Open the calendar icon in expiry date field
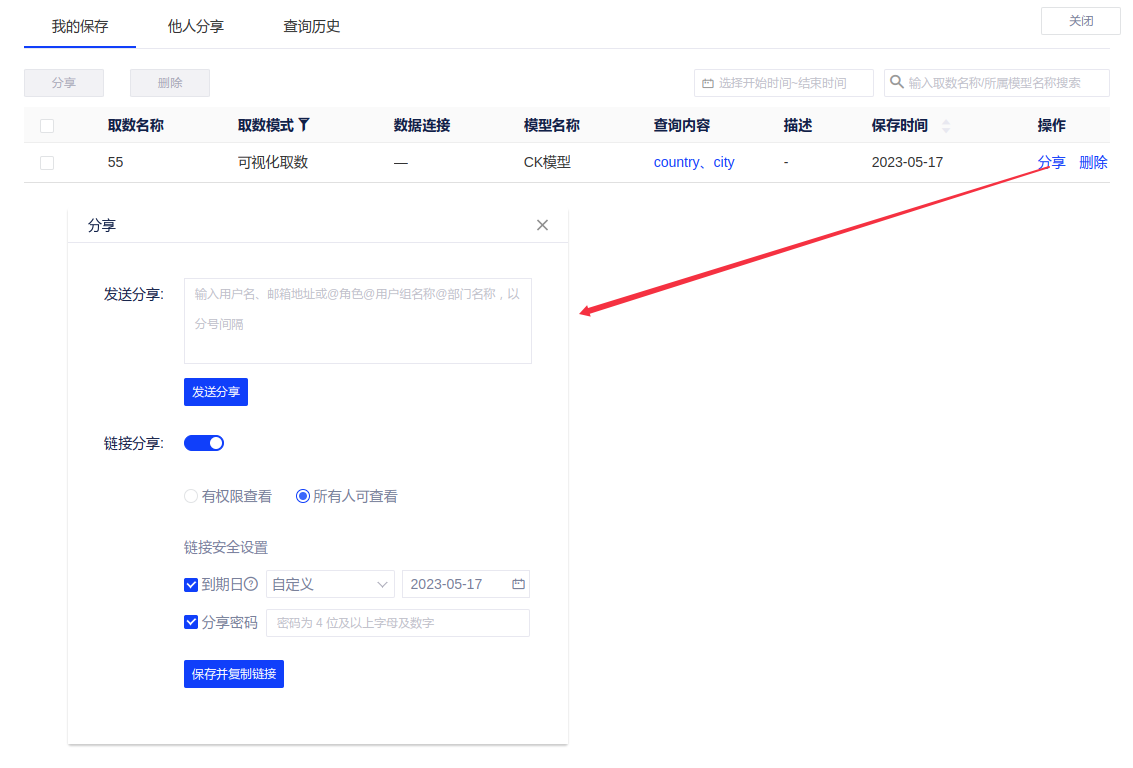This screenshot has height=768, width=1133. pyautogui.click(x=518, y=584)
